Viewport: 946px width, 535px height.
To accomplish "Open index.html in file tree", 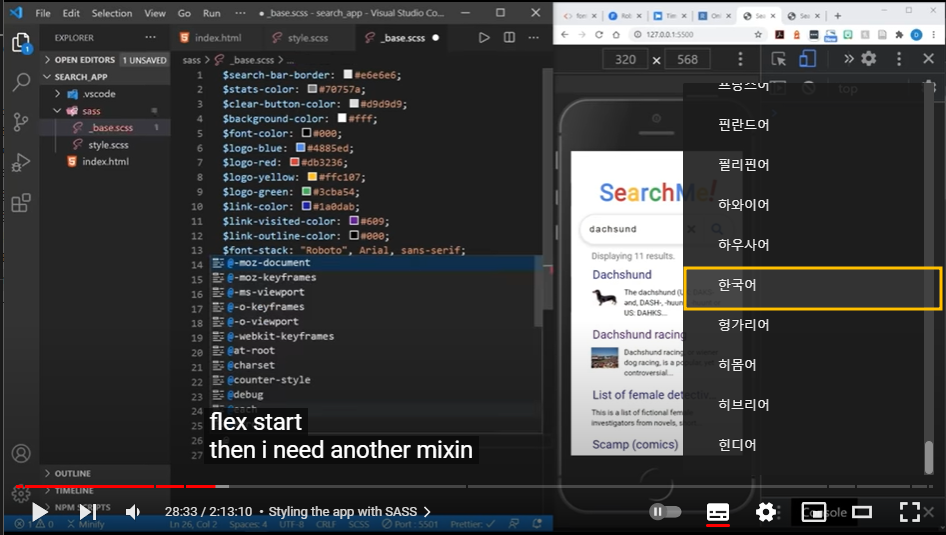I will coord(105,162).
